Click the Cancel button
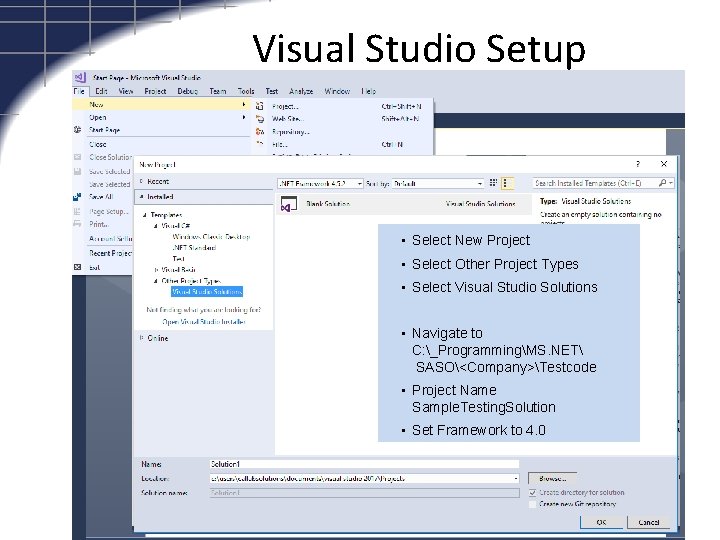The width and height of the screenshot is (720, 540). [x=649, y=522]
